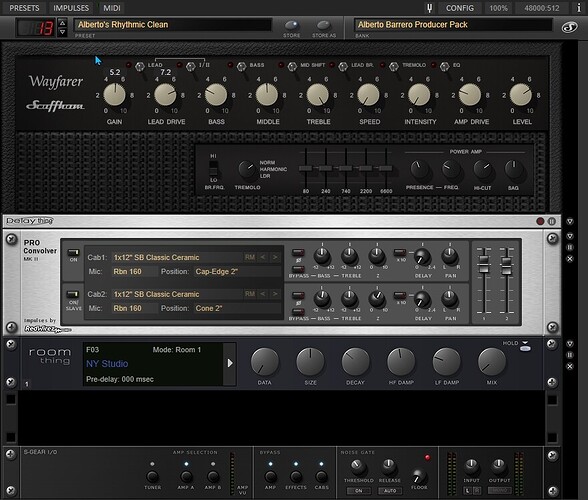
Task: Step preset number down with arrow
Action: click(63, 32)
